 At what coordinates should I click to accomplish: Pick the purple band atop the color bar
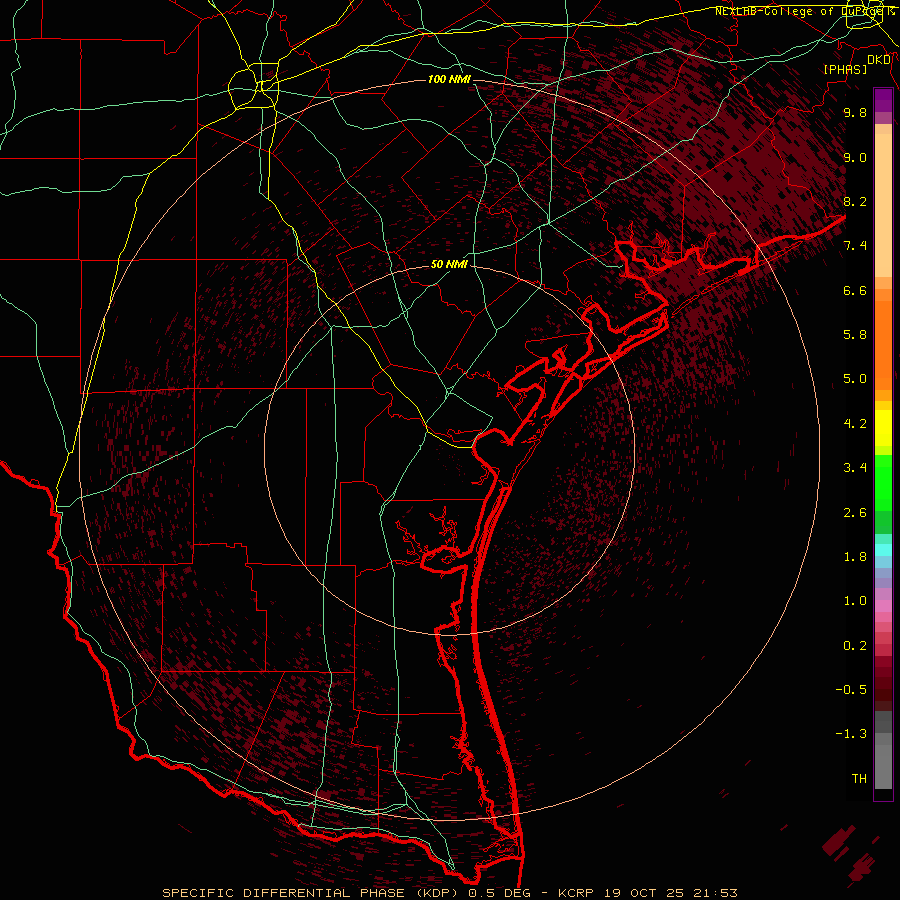(x=883, y=100)
